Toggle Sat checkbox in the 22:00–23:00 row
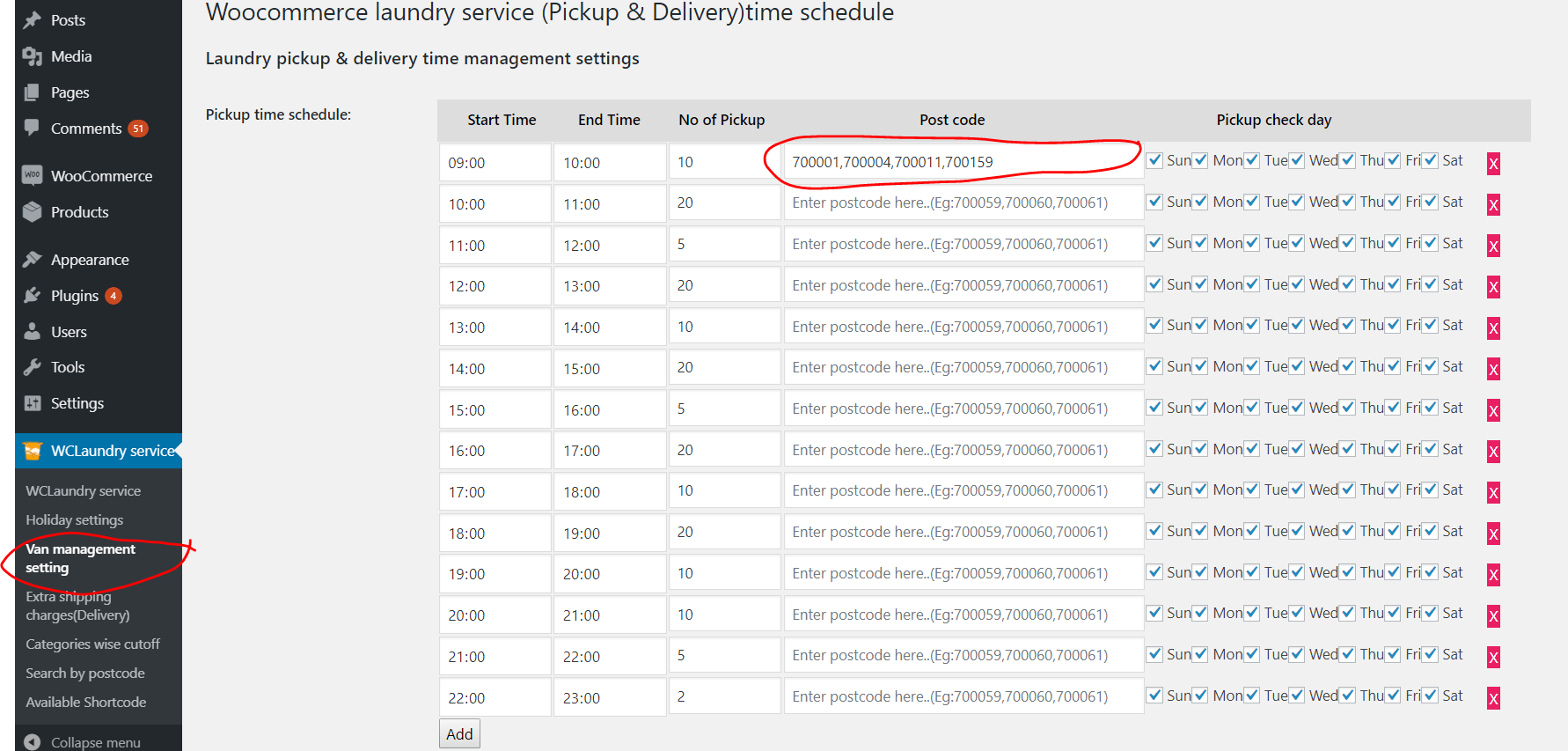This screenshot has height=751, width=1568. pyautogui.click(x=1431, y=696)
